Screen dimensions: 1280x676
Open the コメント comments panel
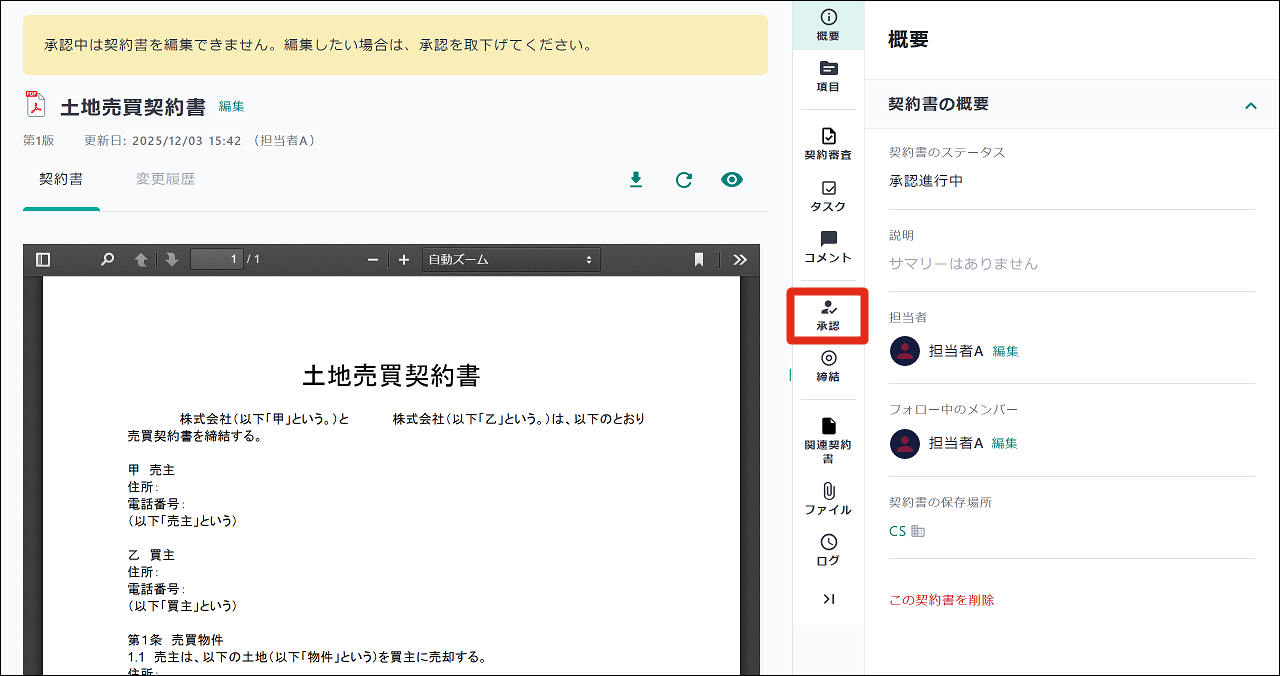tap(828, 247)
